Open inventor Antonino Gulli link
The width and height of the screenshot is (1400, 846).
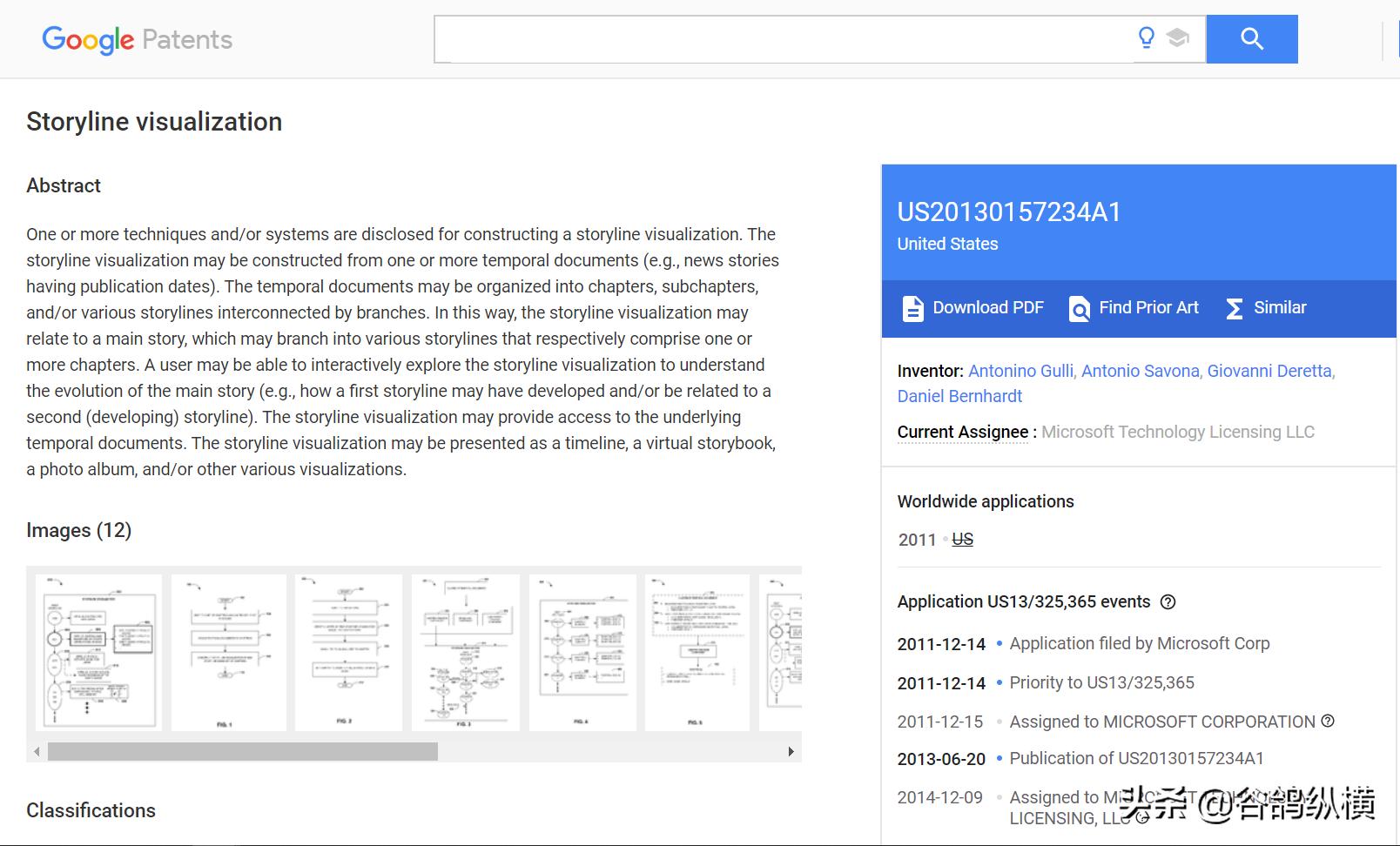(1022, 371)
